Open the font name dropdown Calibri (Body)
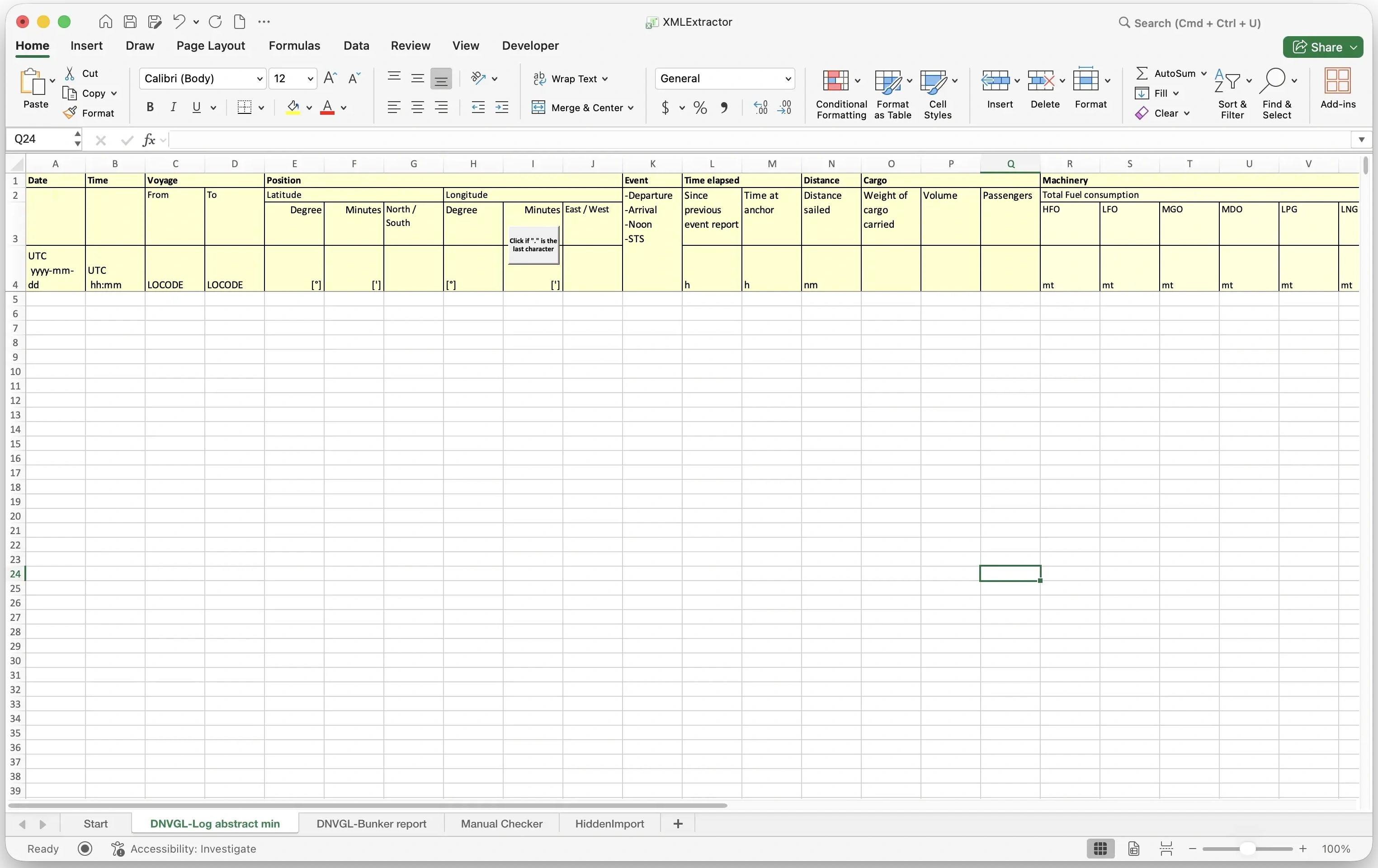1378x868 pixels. click(x=259, y=78)
